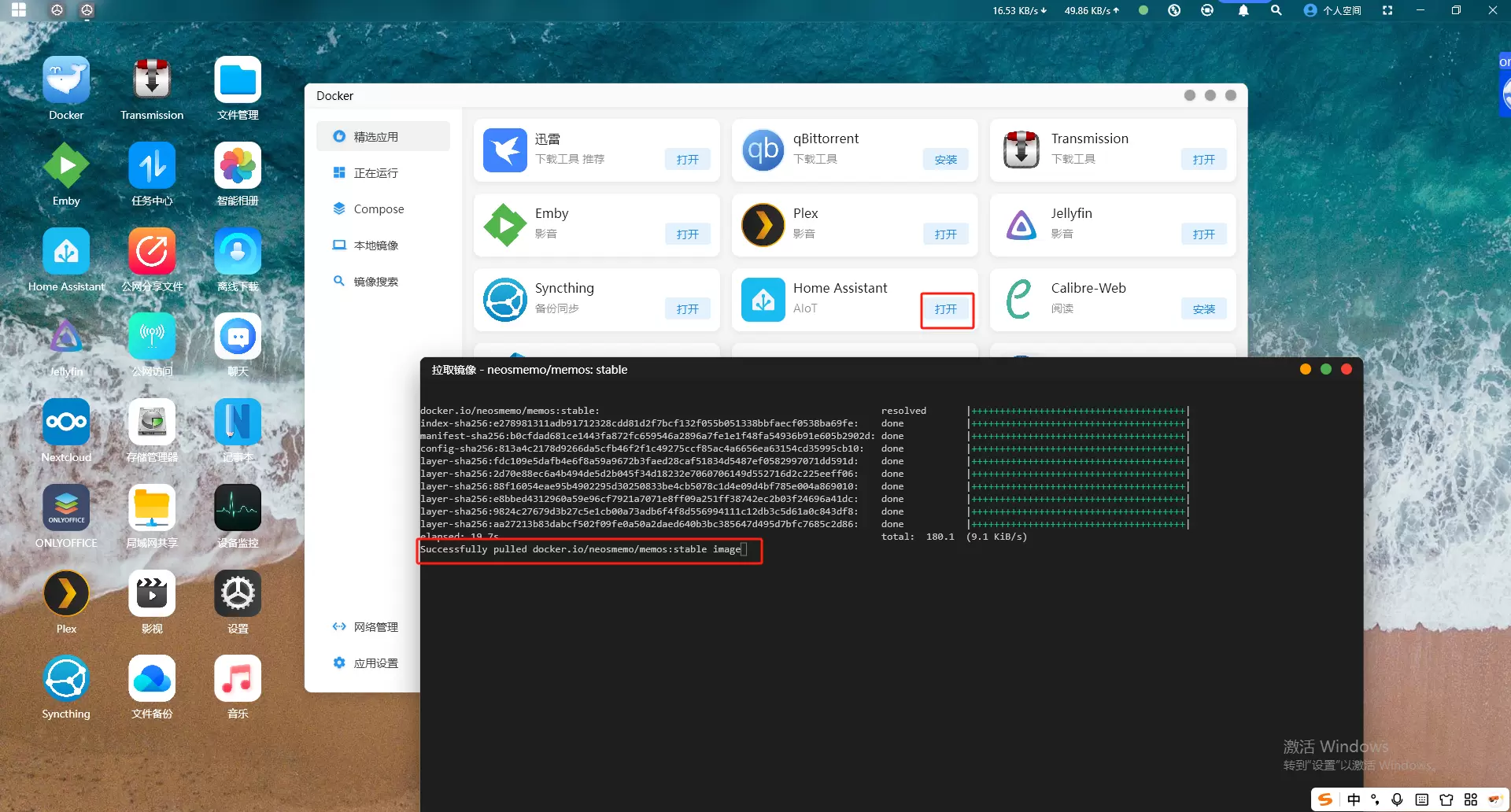Launch the Syncthing desktop shortcut

(66, 679)
